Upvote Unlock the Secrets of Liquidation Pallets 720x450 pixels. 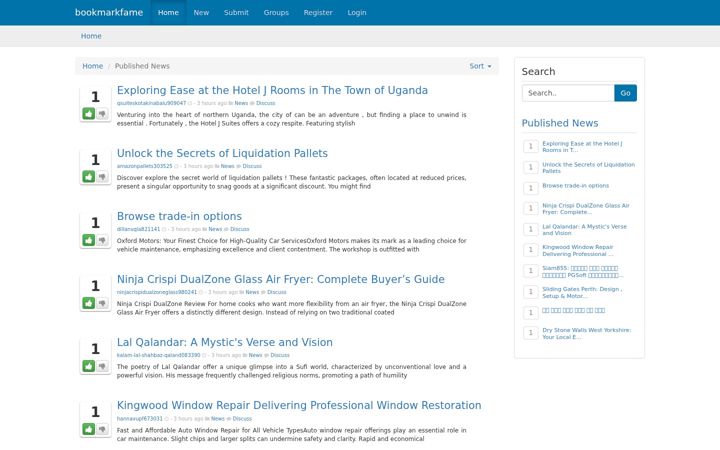[89, 176]
